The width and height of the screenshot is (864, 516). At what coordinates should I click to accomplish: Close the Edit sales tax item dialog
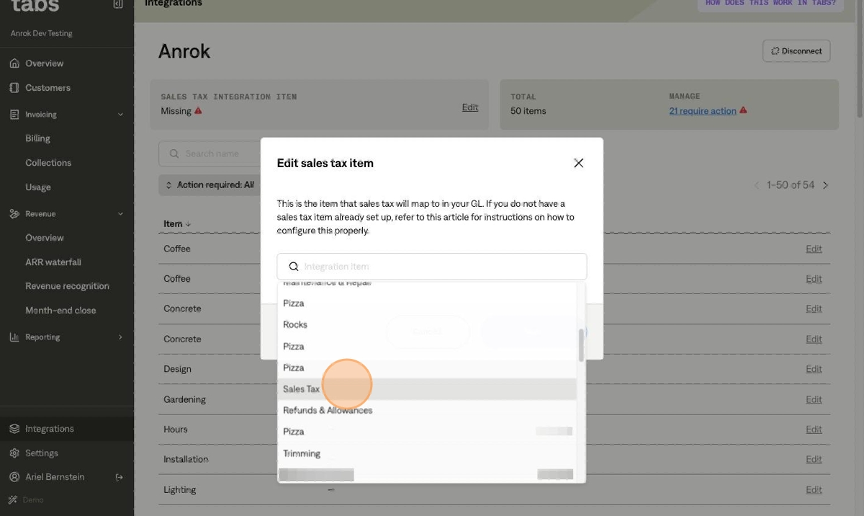[x=578, y=163]
